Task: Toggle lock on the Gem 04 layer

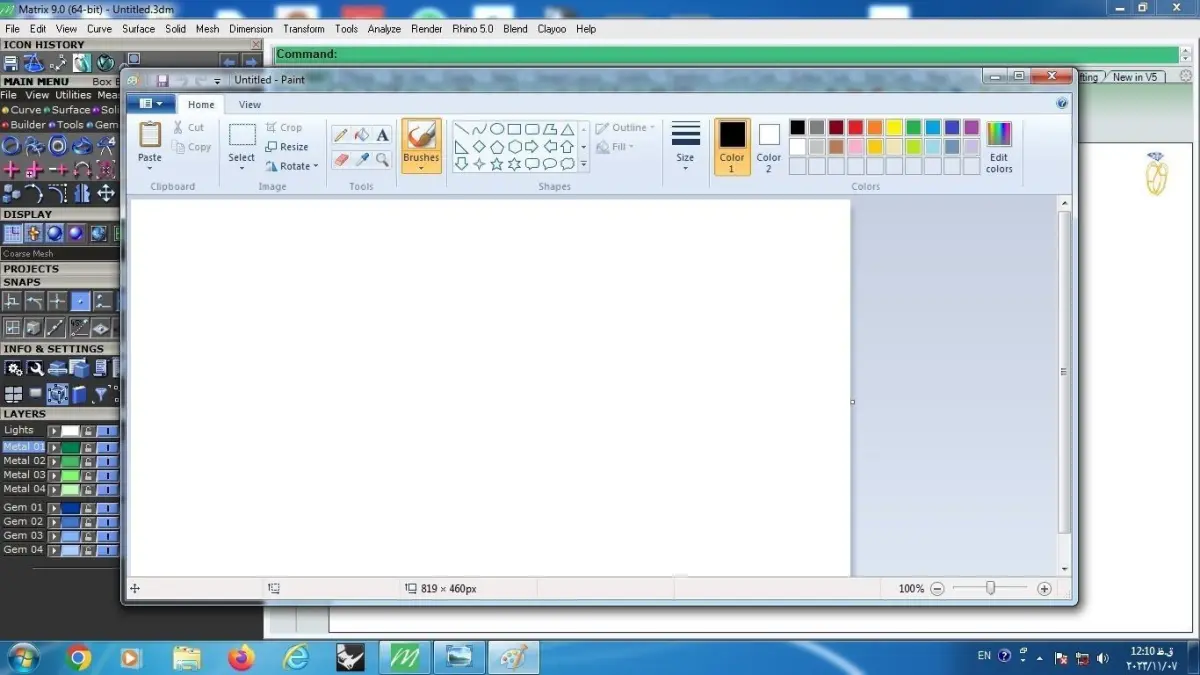Action: [88, 550]
